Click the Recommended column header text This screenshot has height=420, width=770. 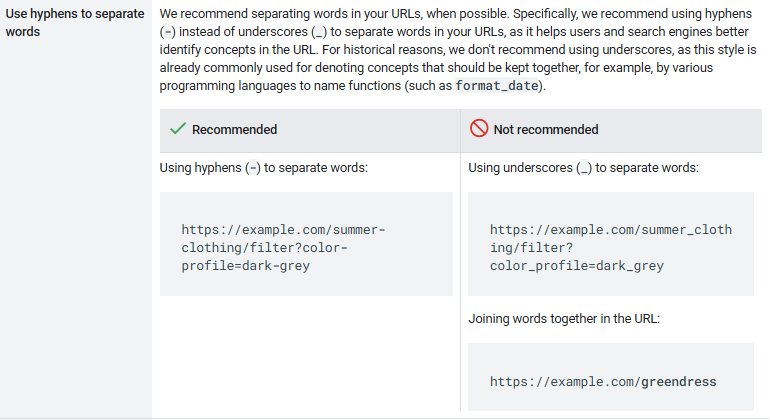(x=234, y=130)
